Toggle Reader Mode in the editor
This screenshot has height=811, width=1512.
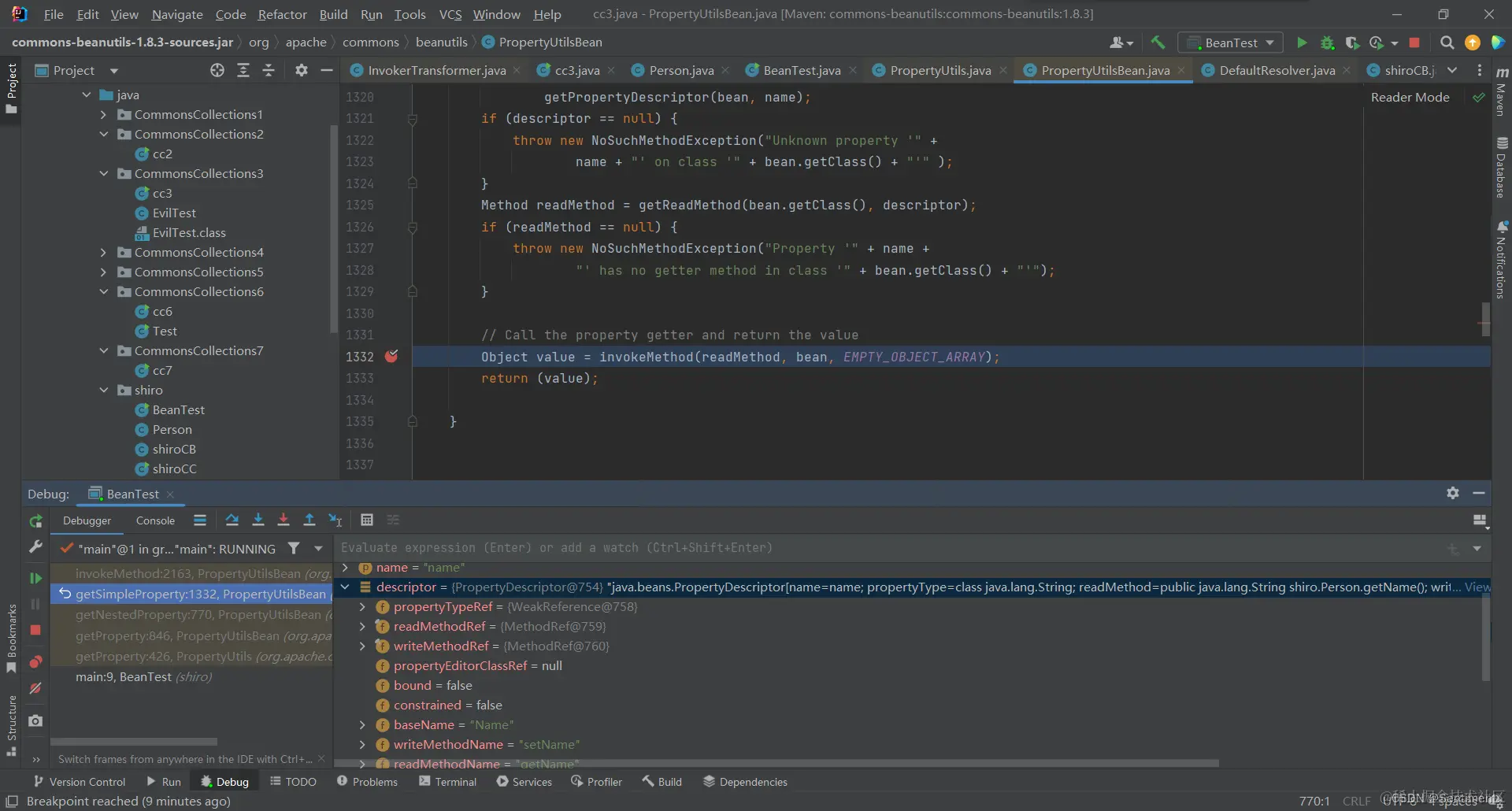[x=1410, y=97]
